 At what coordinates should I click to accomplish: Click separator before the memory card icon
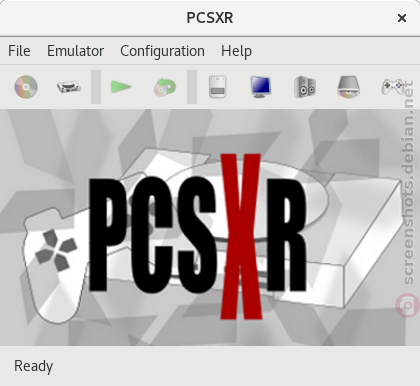[192, 87]
